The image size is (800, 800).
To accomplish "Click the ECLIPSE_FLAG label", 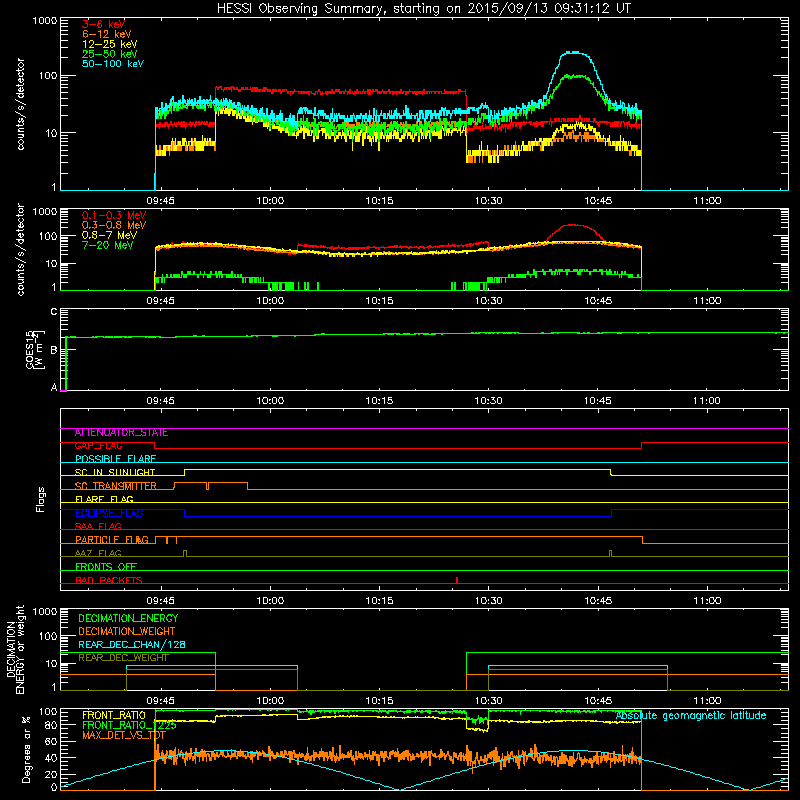I will 109,513.
